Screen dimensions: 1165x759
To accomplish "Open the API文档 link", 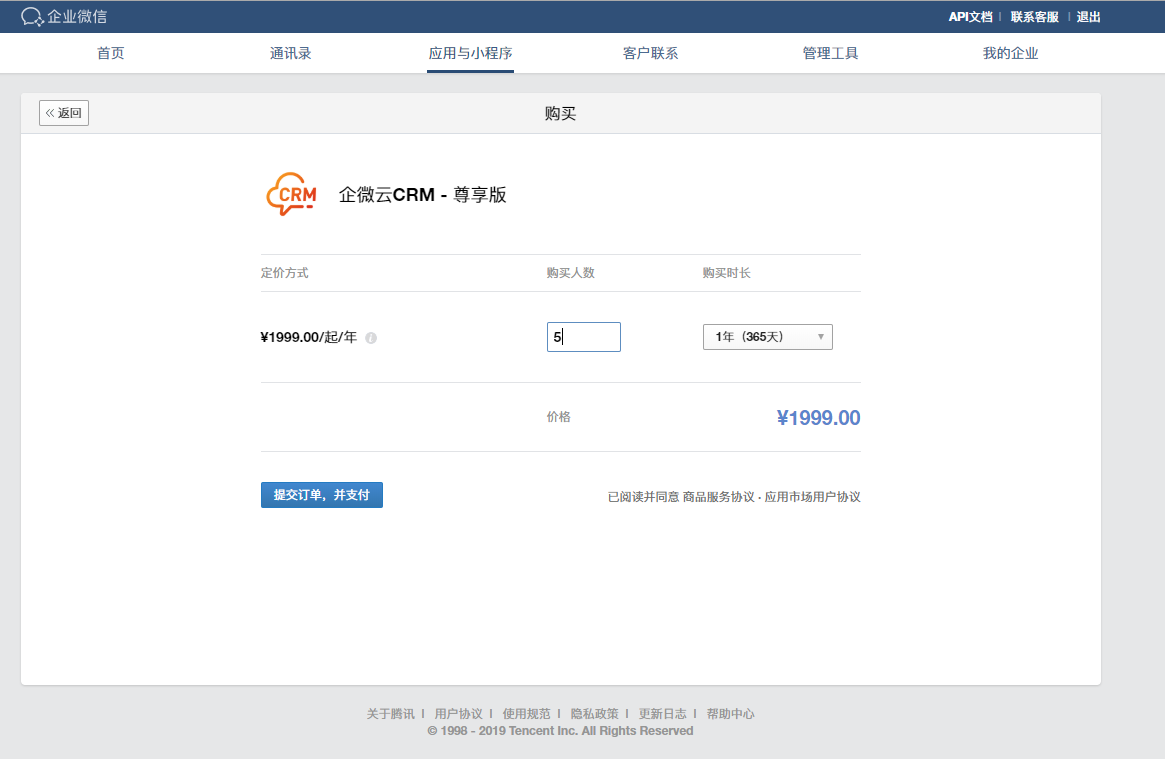I will pyautogui.click(x=970, y=17).
